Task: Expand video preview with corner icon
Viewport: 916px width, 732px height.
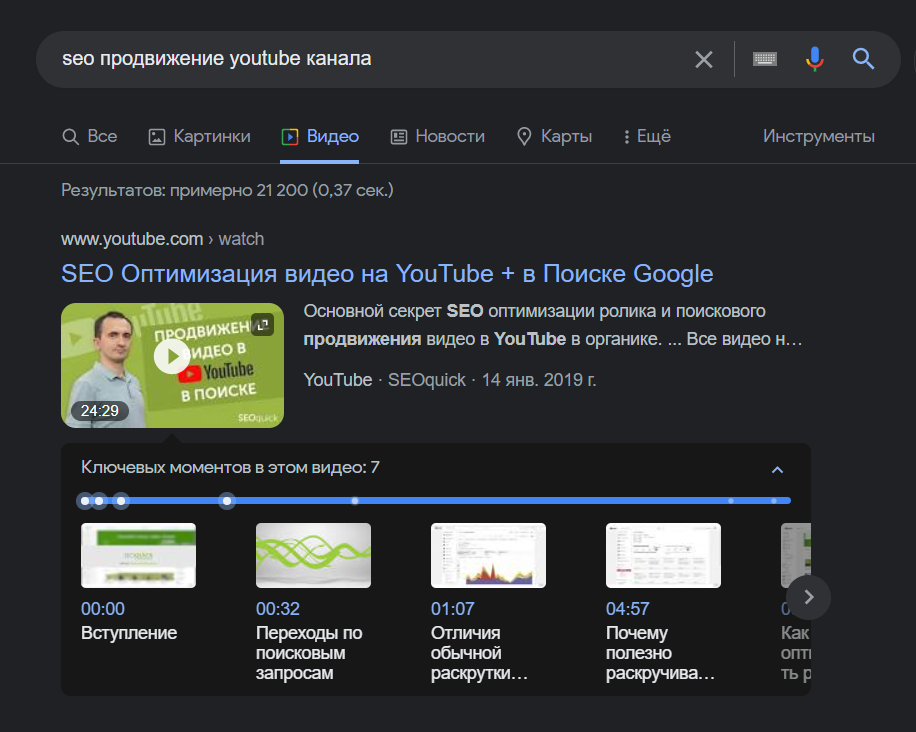Action: coord(262,325)
